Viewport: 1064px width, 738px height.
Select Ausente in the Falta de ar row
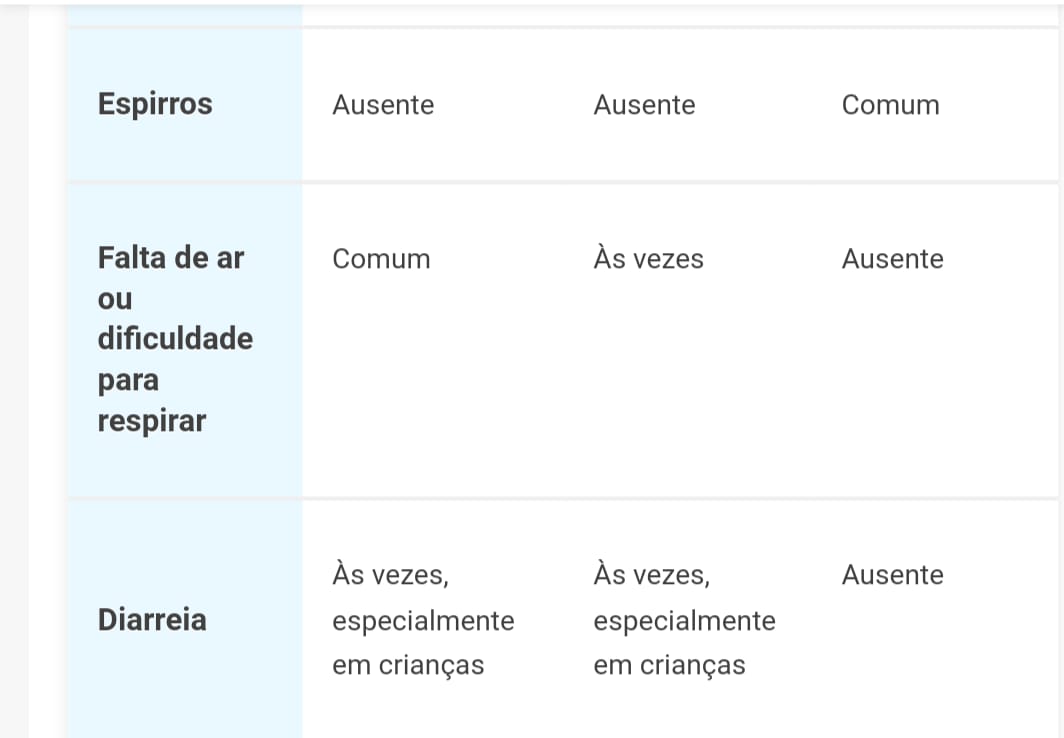(892, 259)
